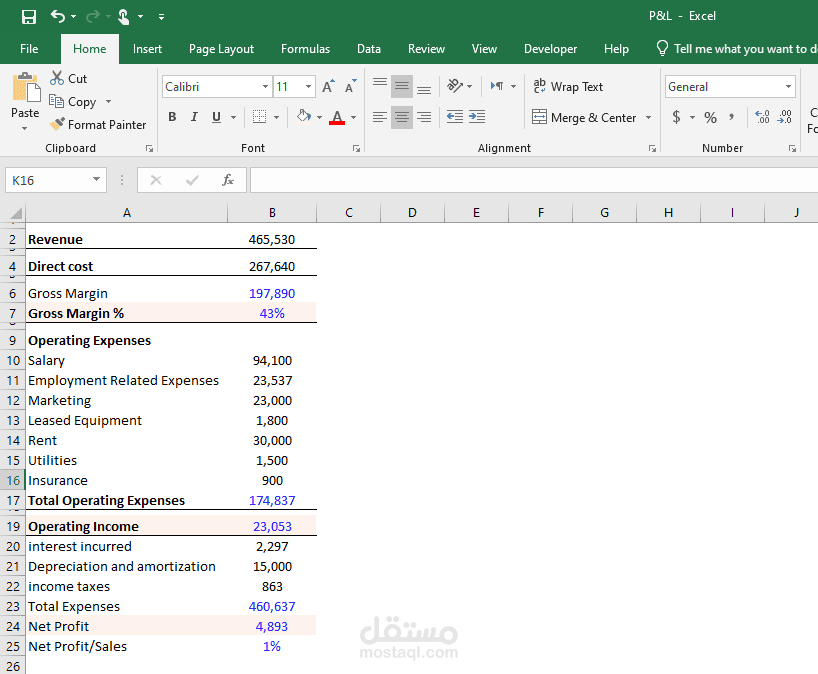Screen dimensions: 818x674
Task: Click Percent Style icon
Action: pyautogui.click(x=711, y=117)
